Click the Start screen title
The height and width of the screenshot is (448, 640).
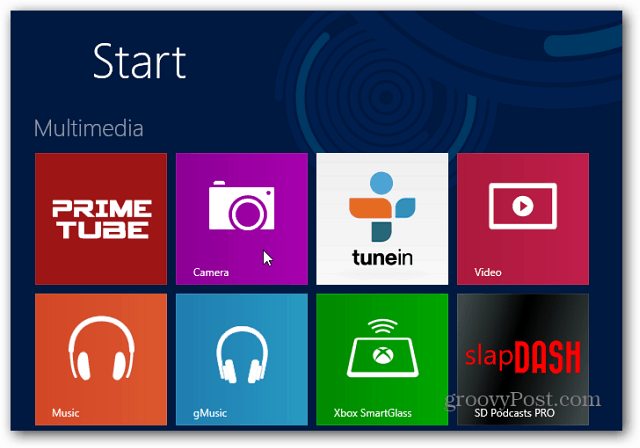tap(140, 61)
